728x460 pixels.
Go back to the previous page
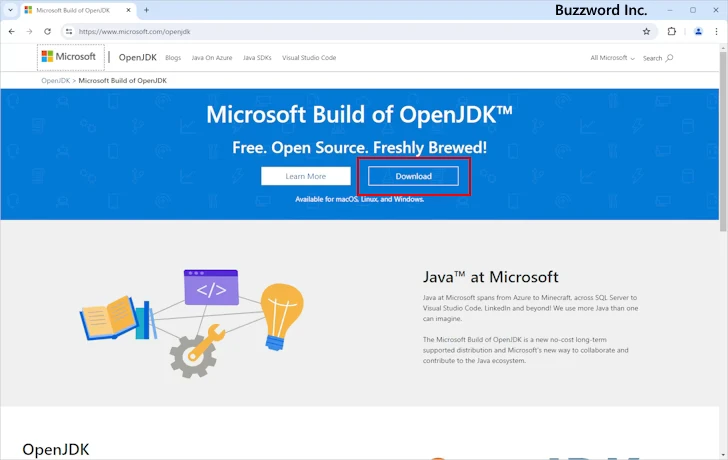12,32
